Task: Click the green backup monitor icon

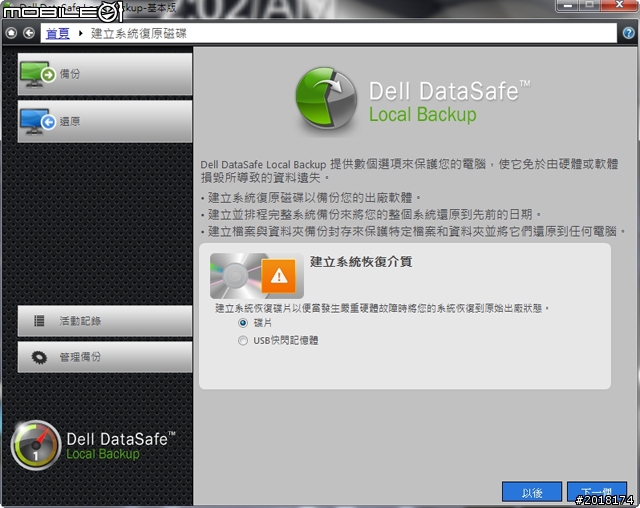Action: click(x=38, y=74)
